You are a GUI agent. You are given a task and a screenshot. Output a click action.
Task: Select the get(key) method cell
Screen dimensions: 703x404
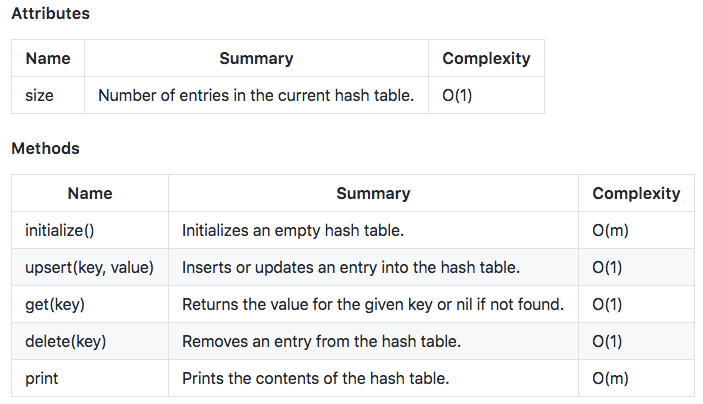(90, 304)
